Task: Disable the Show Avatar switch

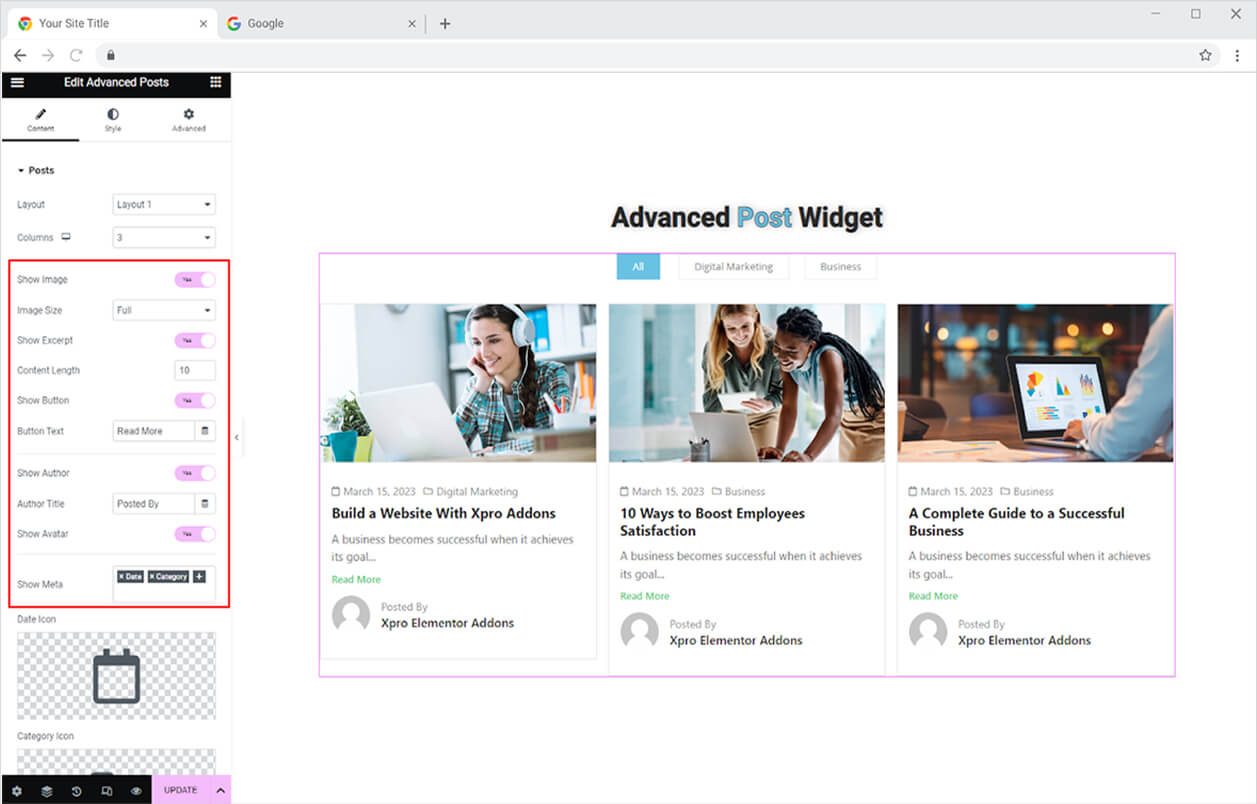Action: tap(195, 534)
